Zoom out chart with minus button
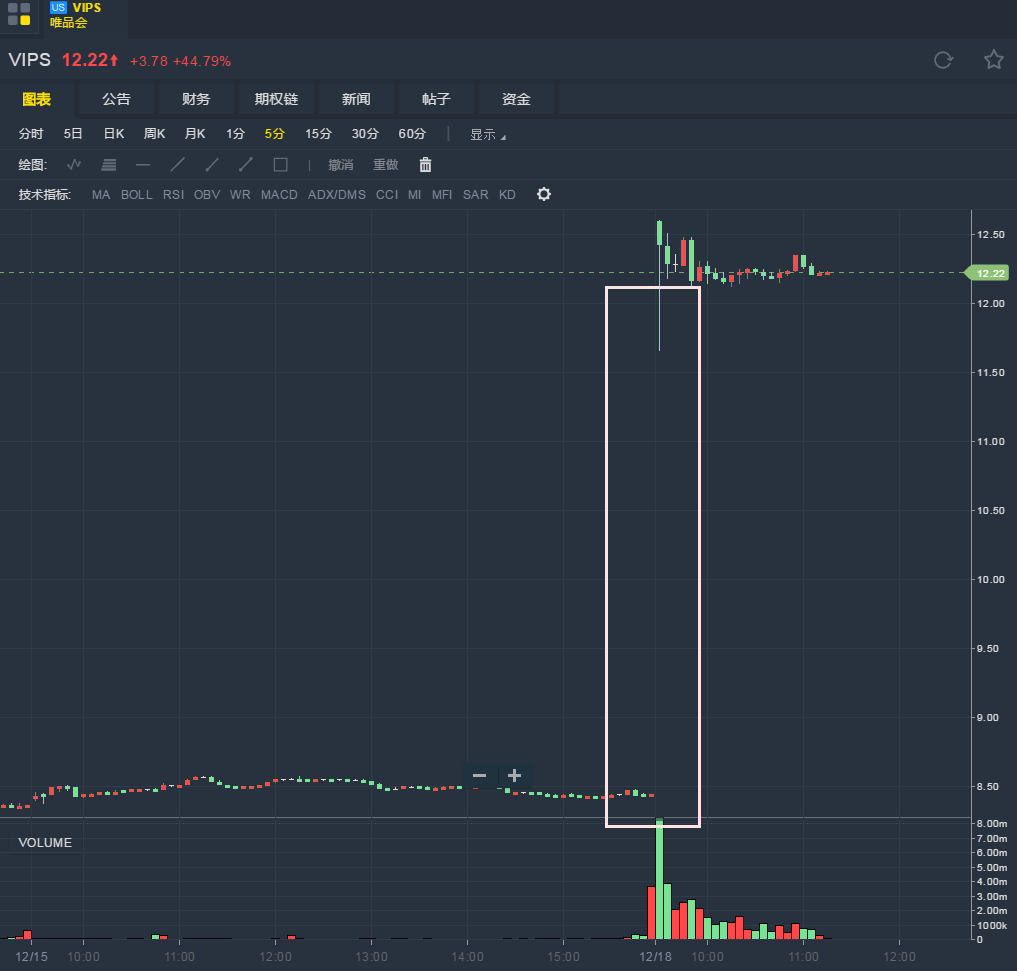Viewport: 1017px width, 971px height. 479,776
